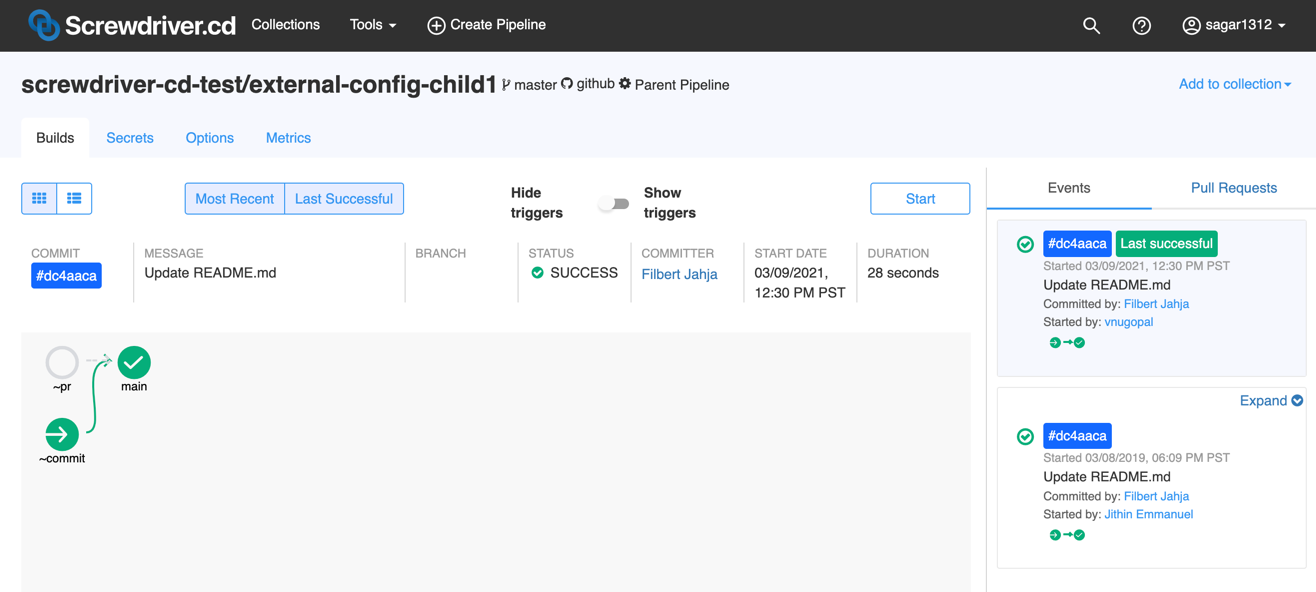Open the Tools dropdown menu
The width and height of the screenshot is (1316, 592).
(373, 25)
